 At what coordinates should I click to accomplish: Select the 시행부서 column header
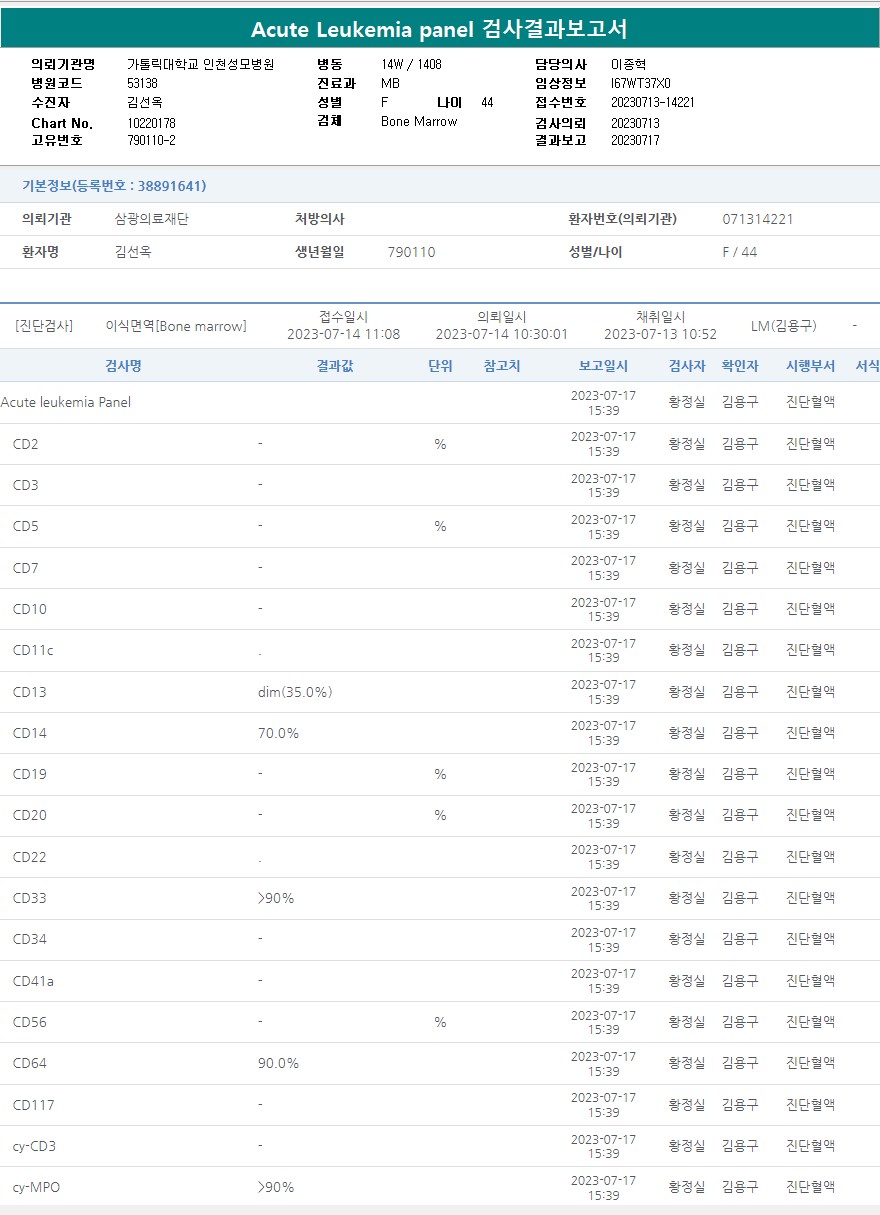[810, 366]
